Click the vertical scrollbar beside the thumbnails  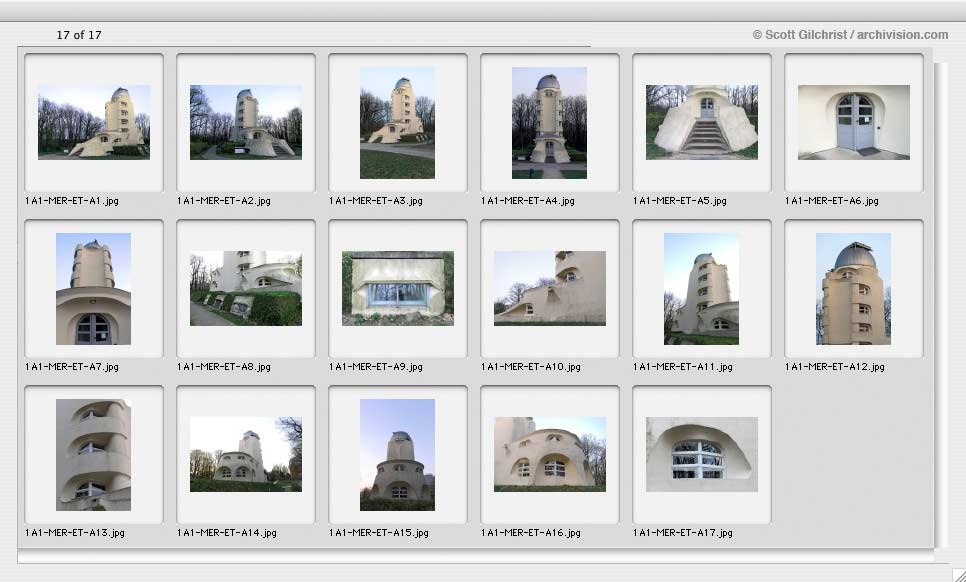coord(941,305)
